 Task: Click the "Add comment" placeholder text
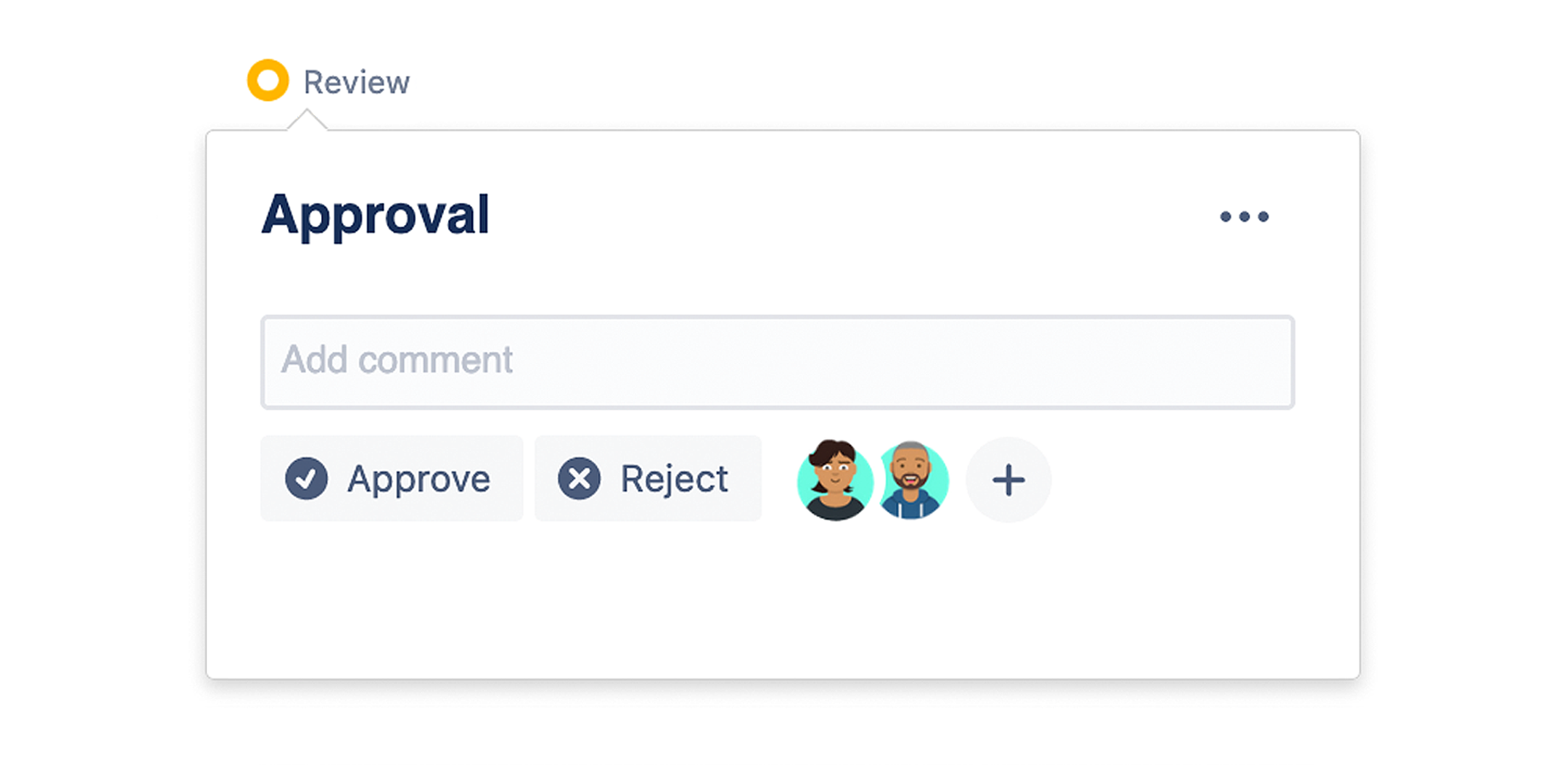pyautogui.click(x=397, y=360)
